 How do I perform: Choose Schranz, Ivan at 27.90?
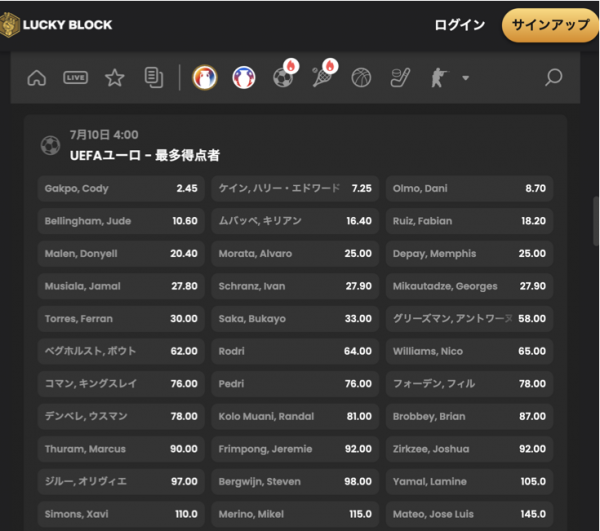tap(295, 286)
